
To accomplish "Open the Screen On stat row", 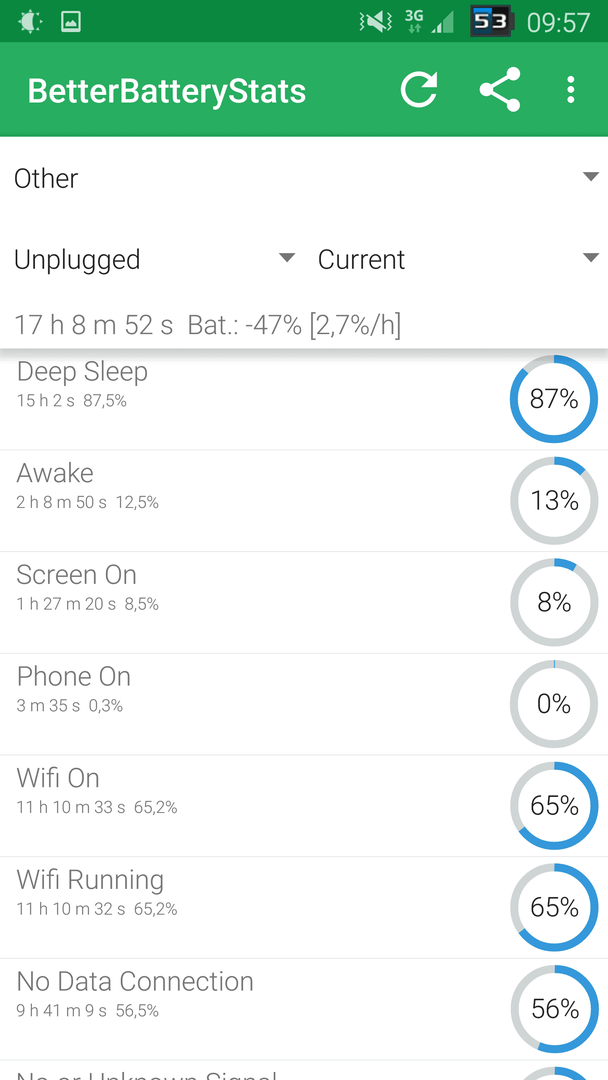I will point(304,603).
